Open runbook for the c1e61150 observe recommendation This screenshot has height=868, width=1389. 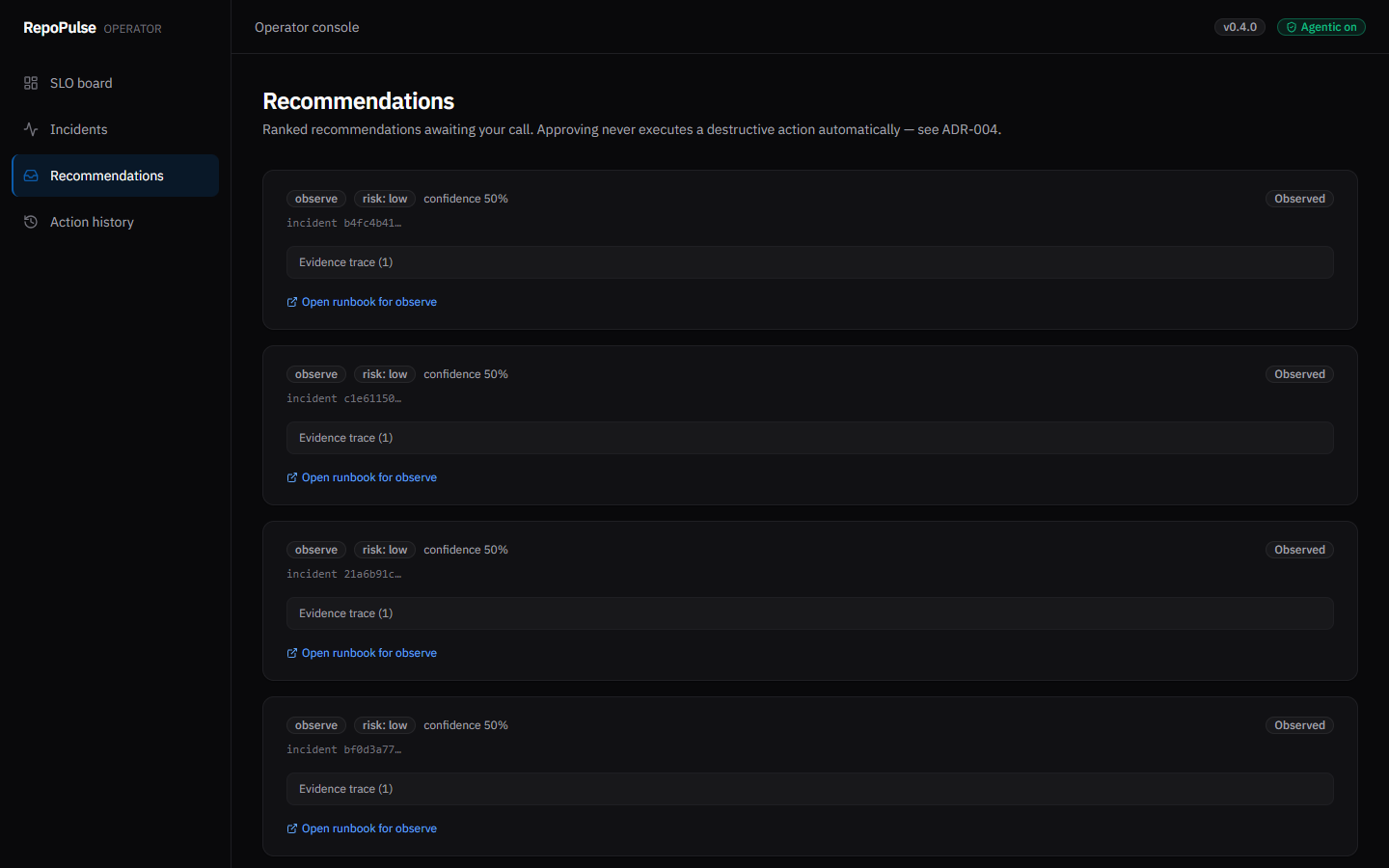point(368,476)
